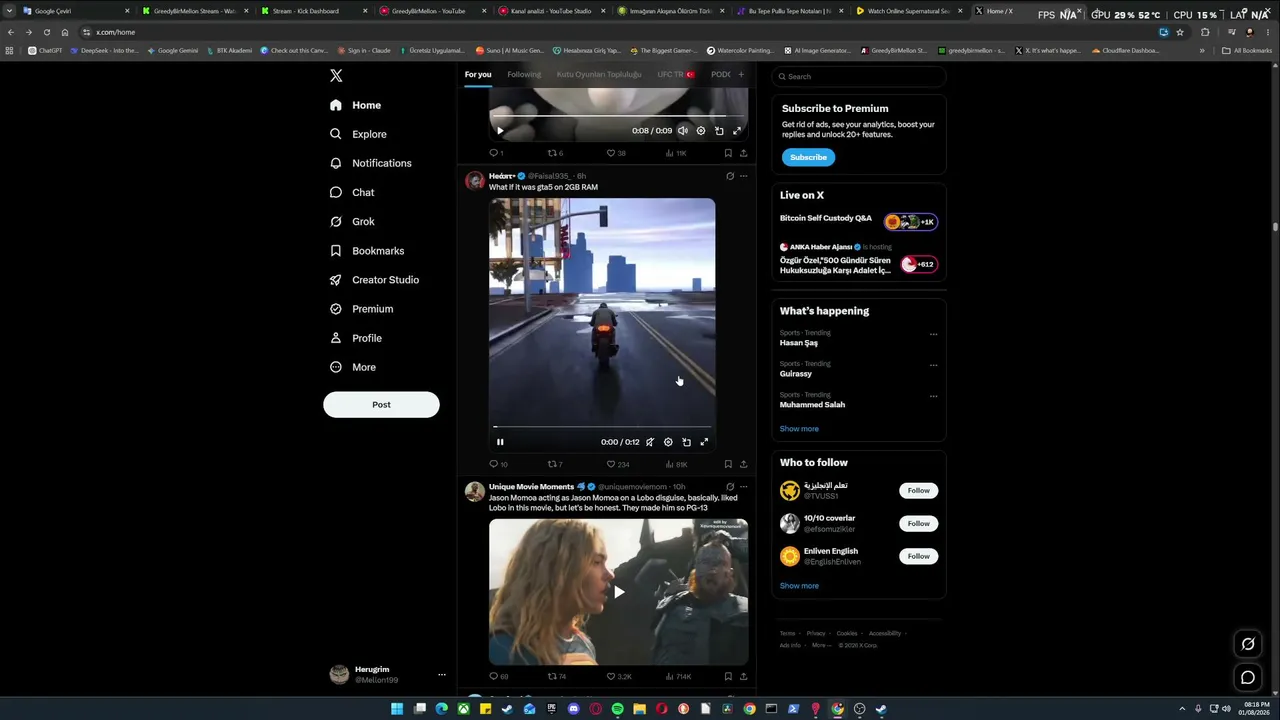Share the Unique Movie Moments post
1280x720 pixels.
(743, 676)
